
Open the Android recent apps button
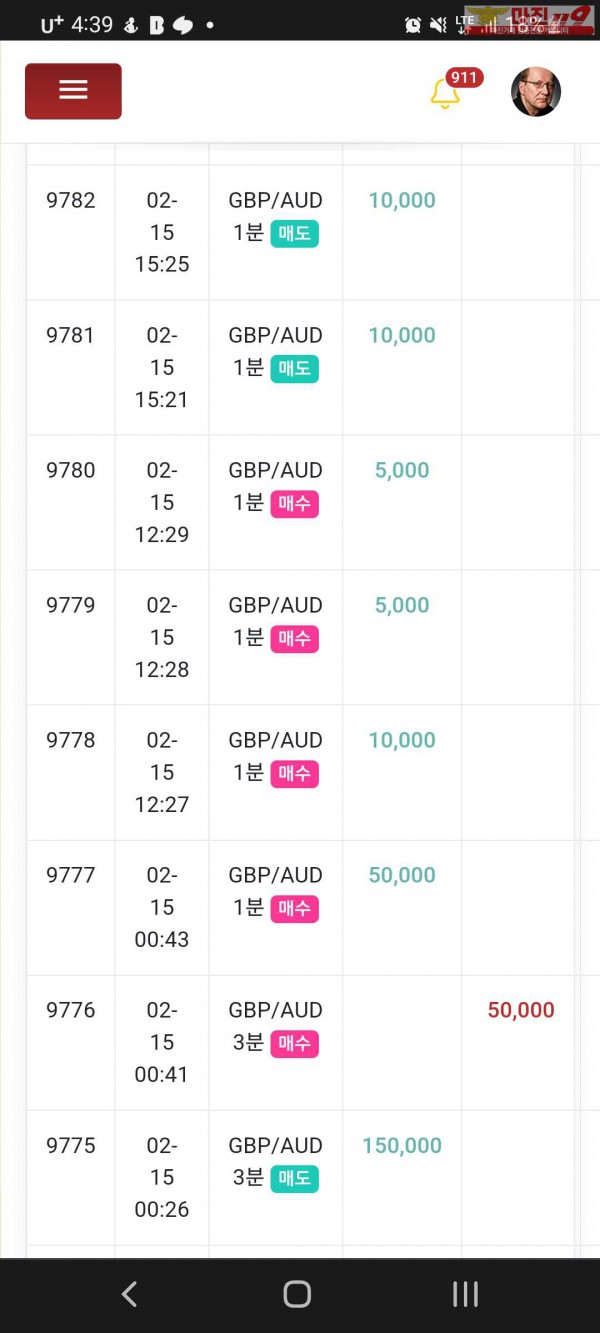(465, 1294)
